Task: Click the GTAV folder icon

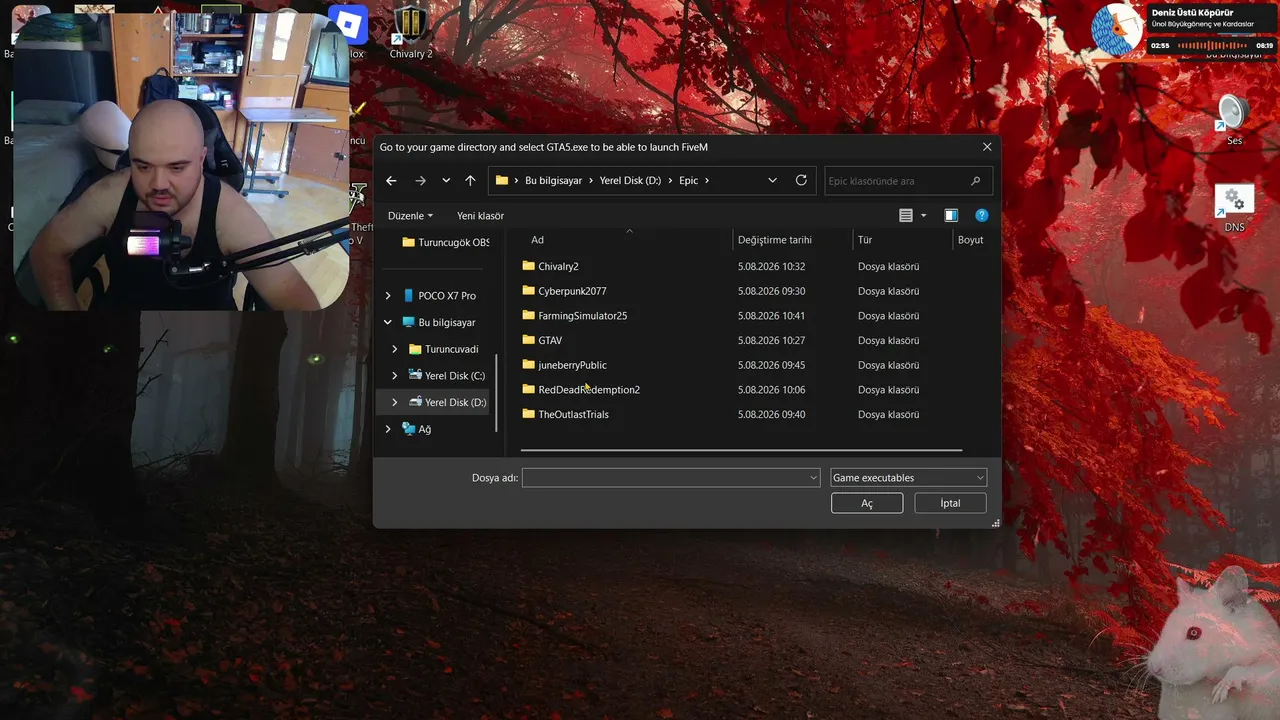Action: [x=529, y=340]
